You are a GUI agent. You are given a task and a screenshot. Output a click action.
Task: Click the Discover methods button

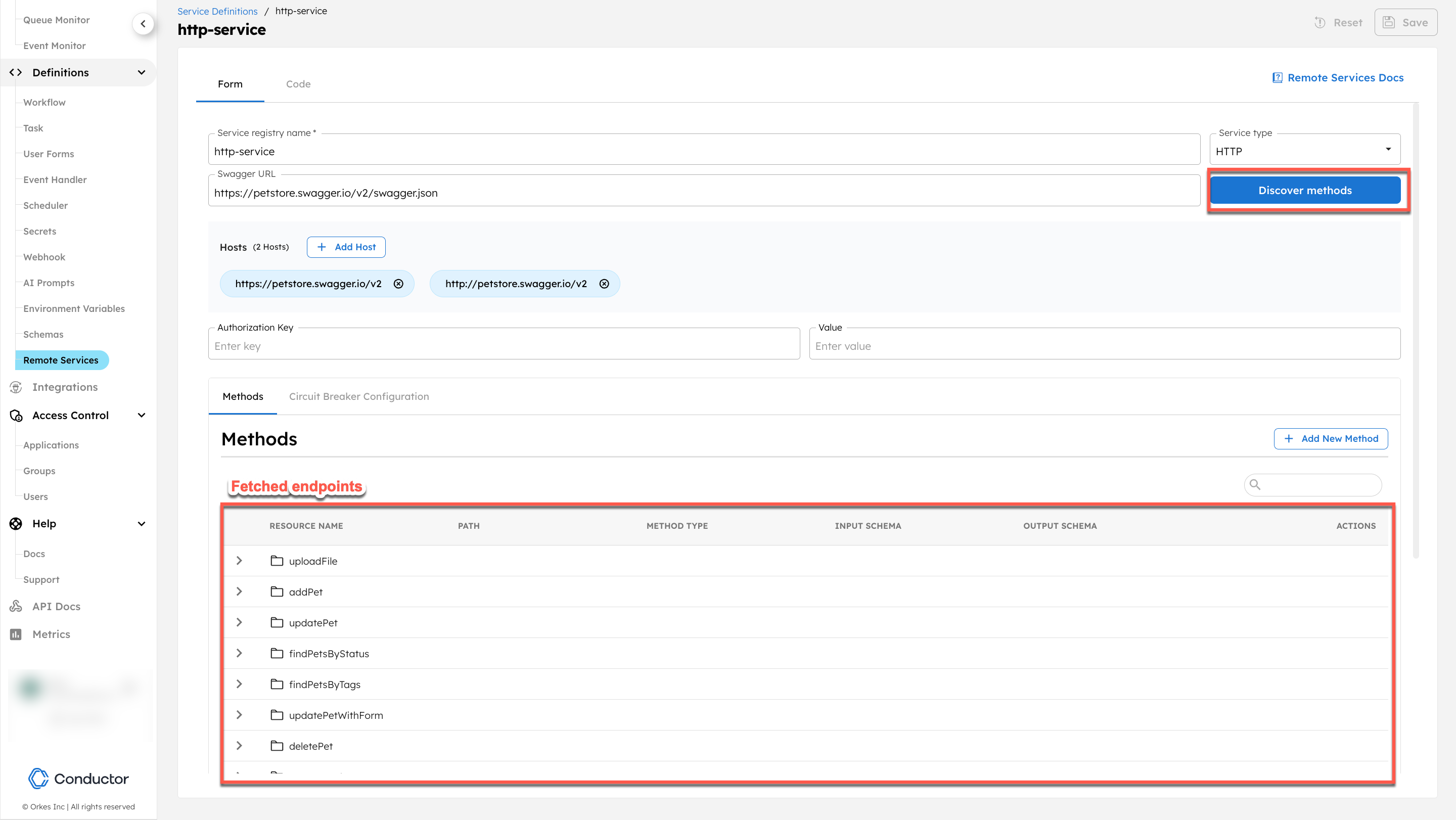[1305, 190]
